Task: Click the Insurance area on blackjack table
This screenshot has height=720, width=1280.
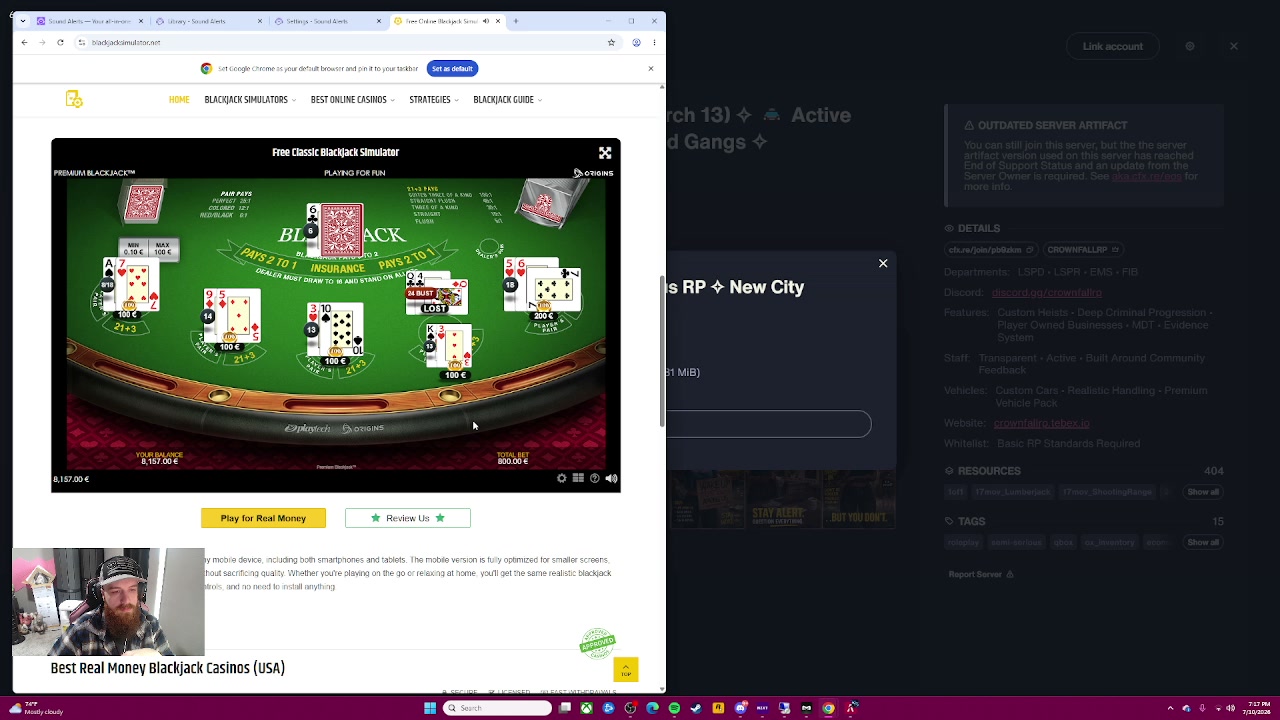Action: point(337,268)
